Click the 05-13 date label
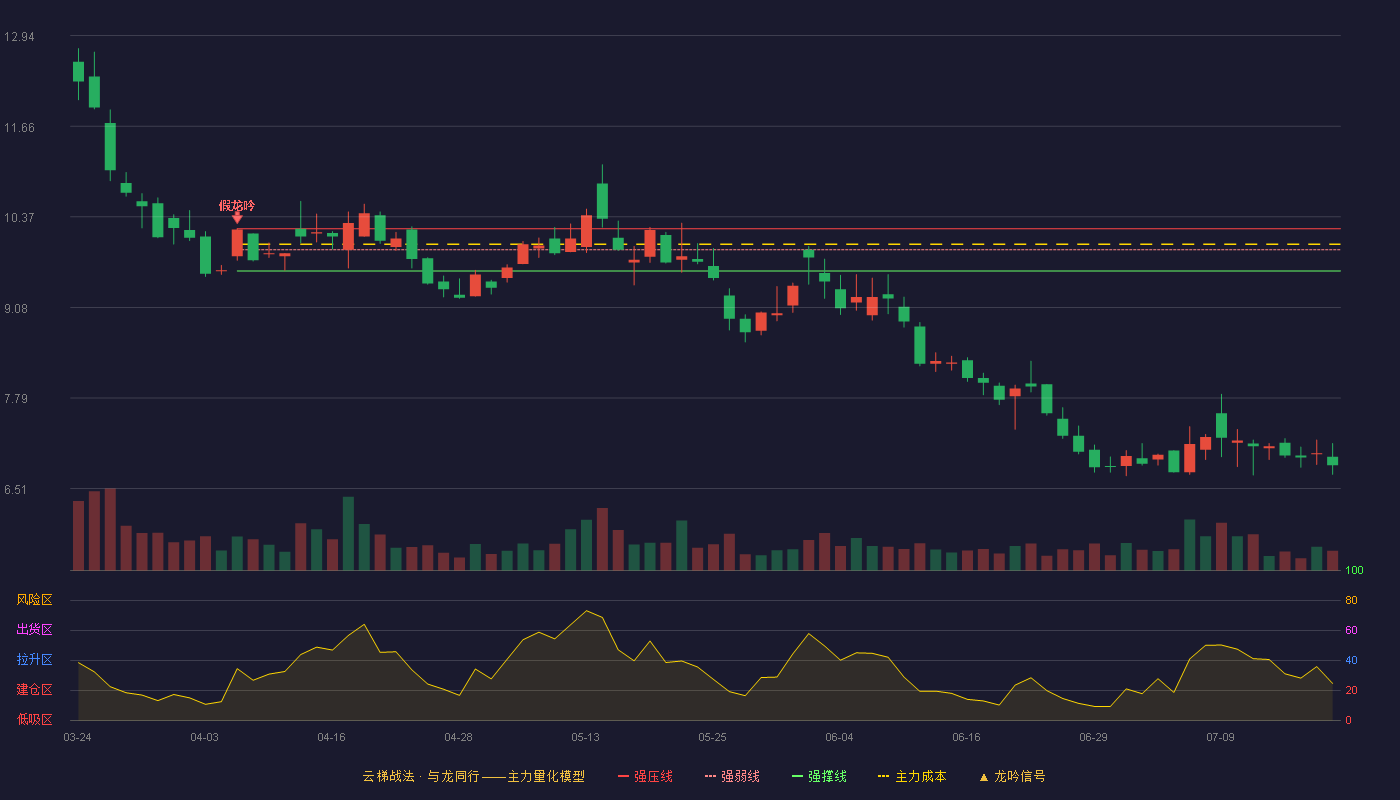 585,737
